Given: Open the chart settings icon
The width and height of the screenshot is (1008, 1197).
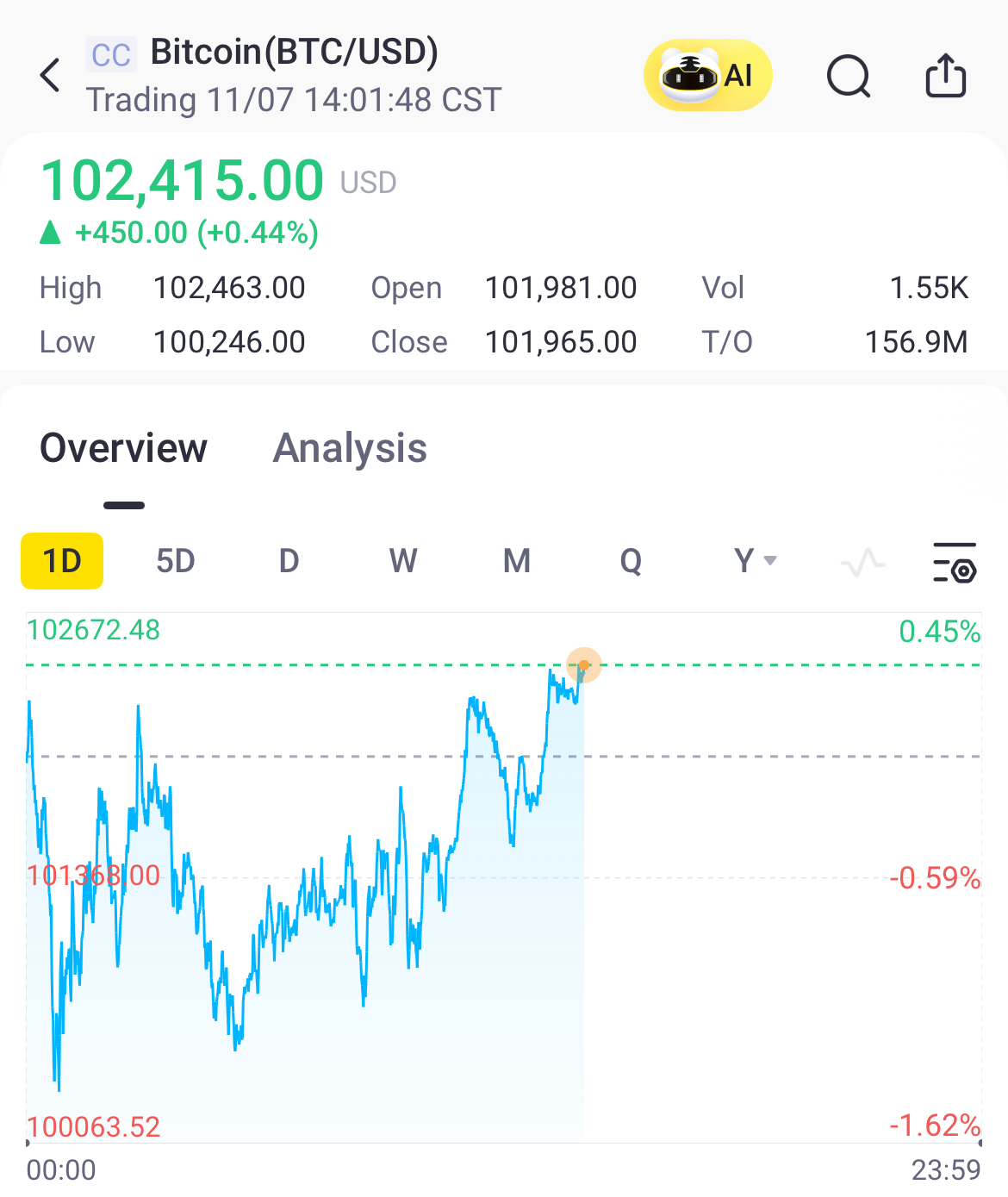Looking at the screenshot, I should (955, 563).
